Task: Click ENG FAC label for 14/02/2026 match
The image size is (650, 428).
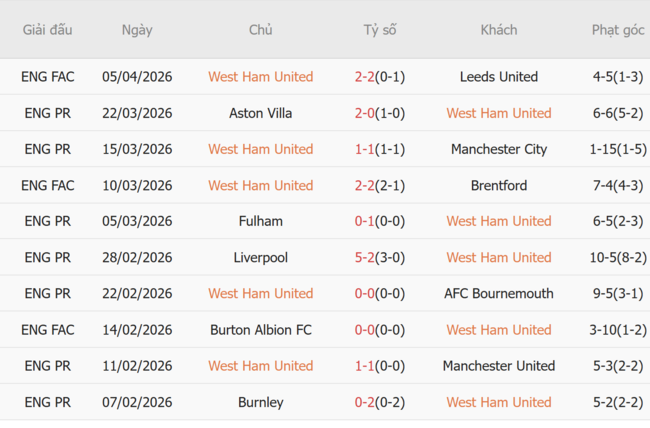Action: pos(48,329)
